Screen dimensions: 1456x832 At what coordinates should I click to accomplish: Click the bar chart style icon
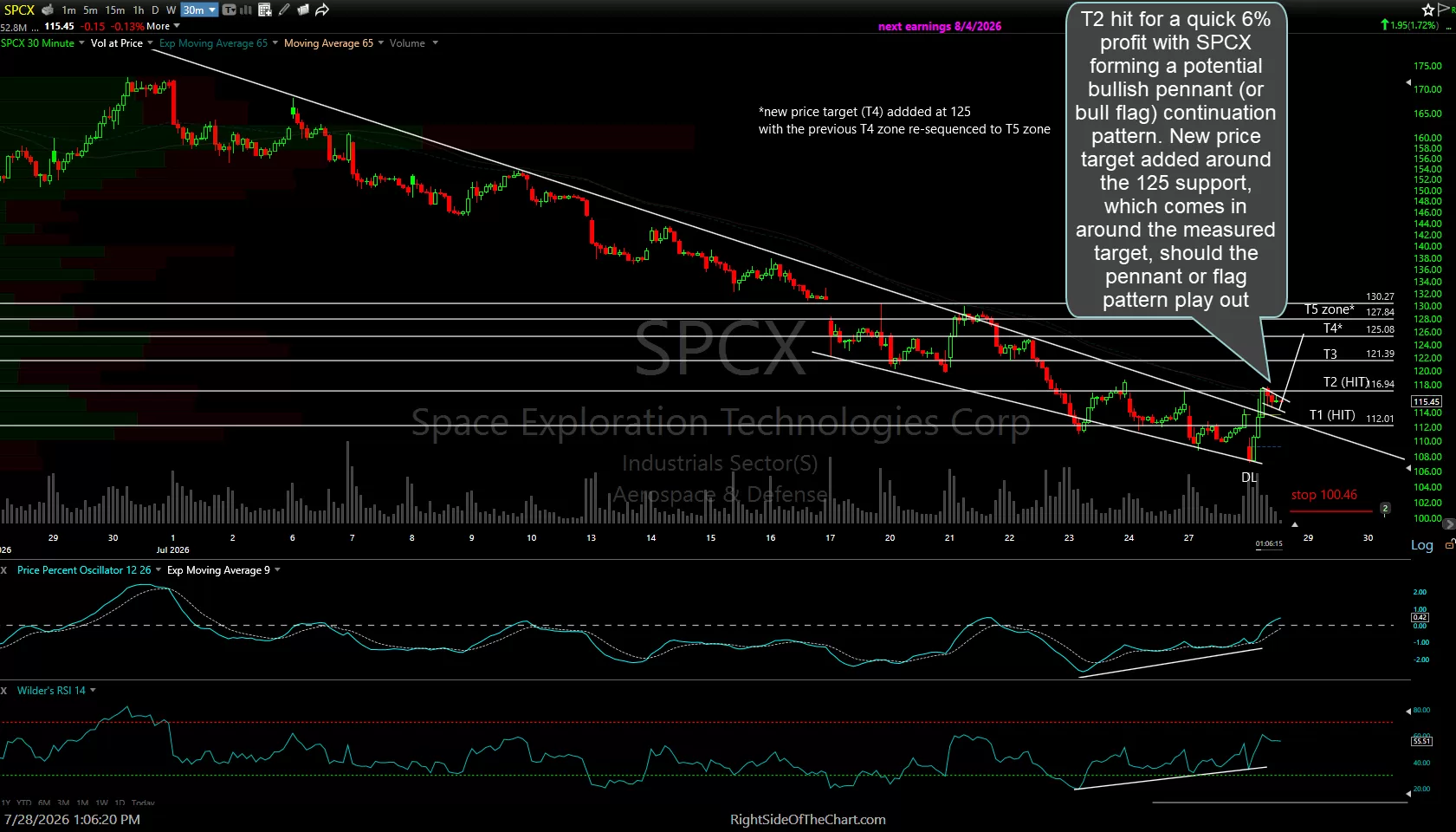246,10
